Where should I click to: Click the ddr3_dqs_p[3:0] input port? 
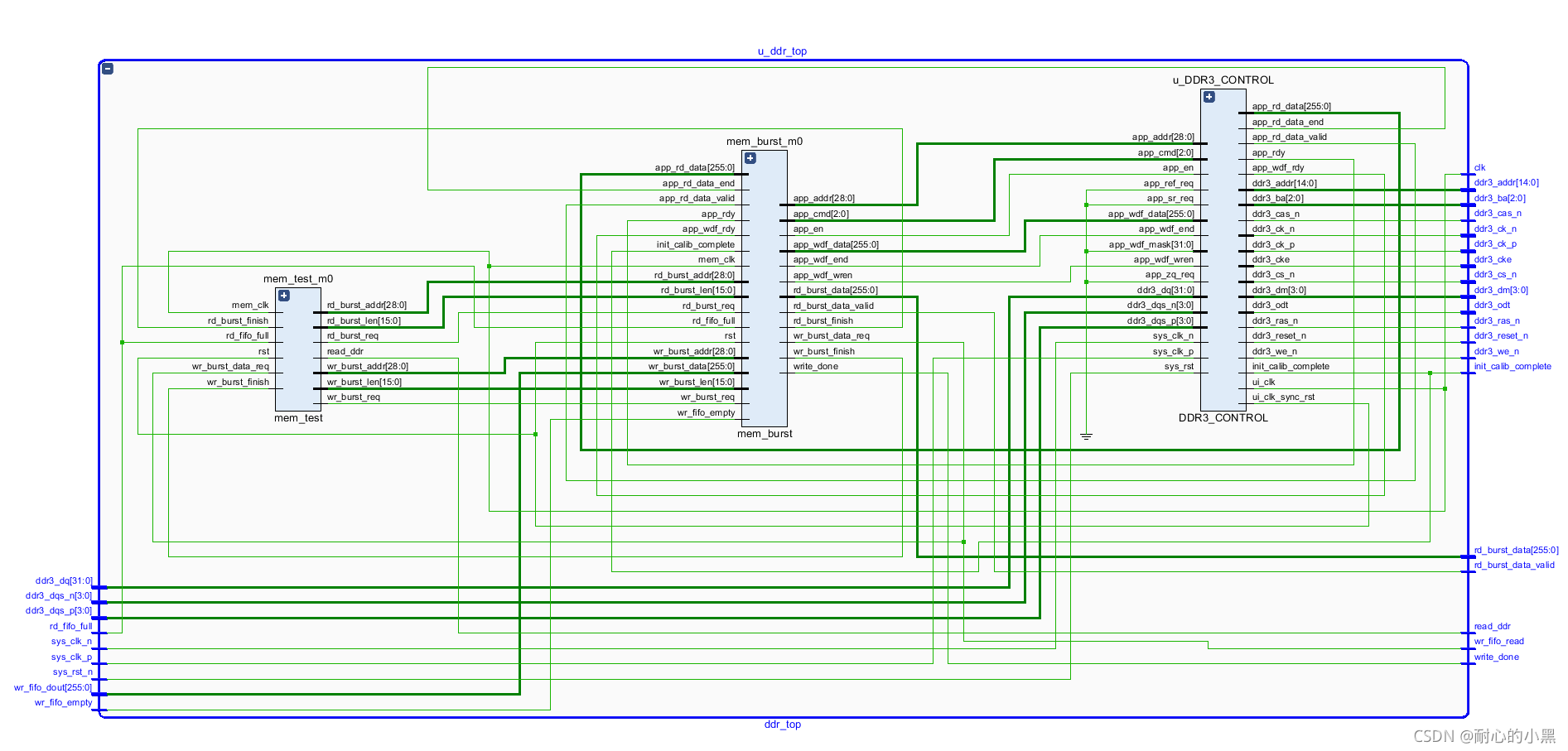pos(59,611)
